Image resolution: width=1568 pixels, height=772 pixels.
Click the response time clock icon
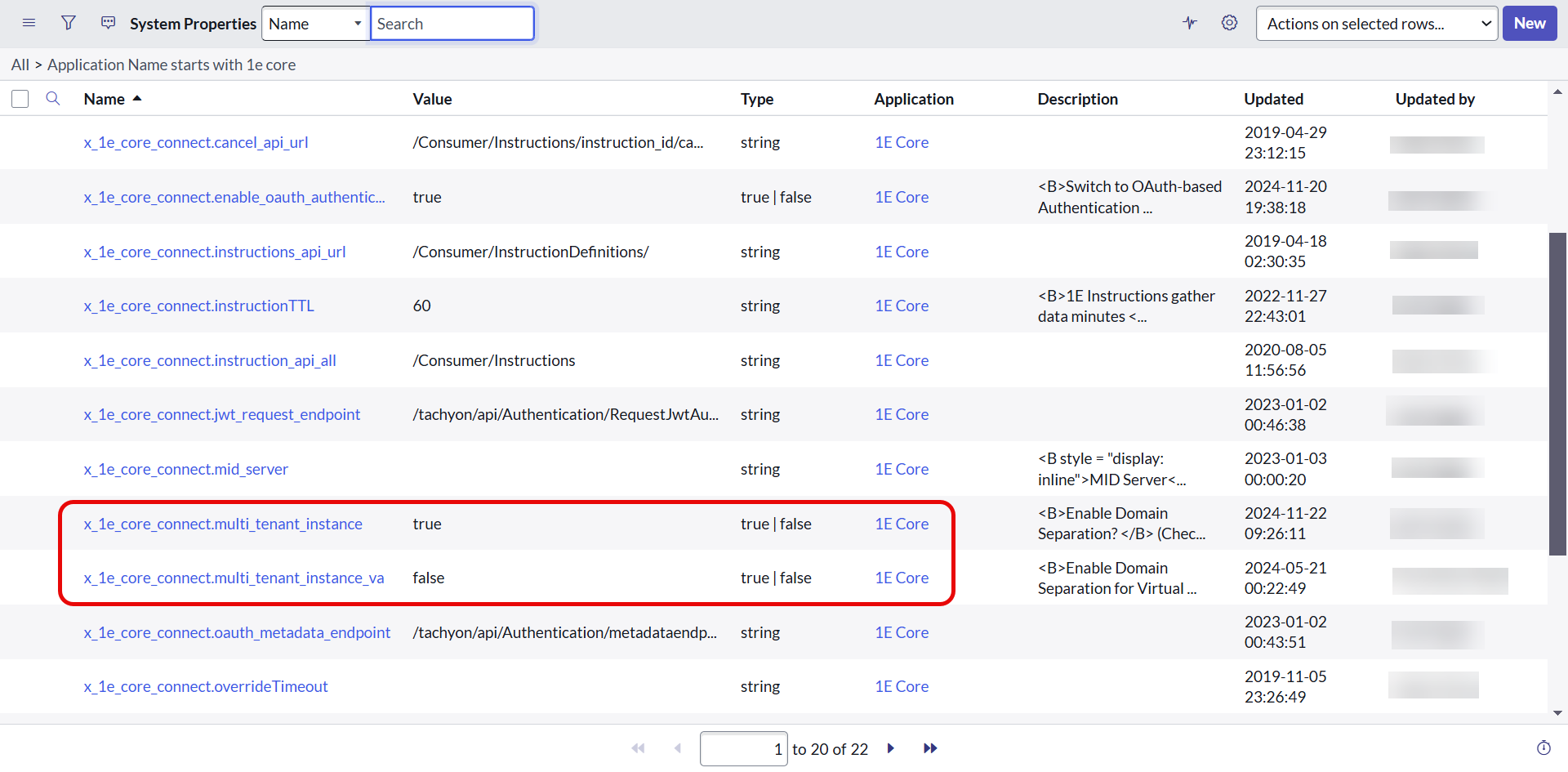(1543, 748)
